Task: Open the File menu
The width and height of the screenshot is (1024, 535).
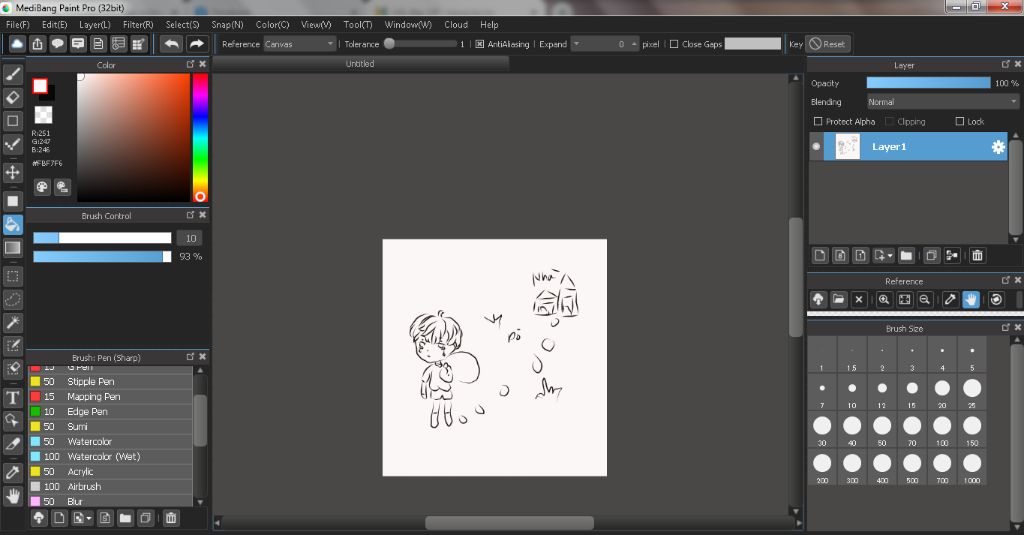Action: 18,25
